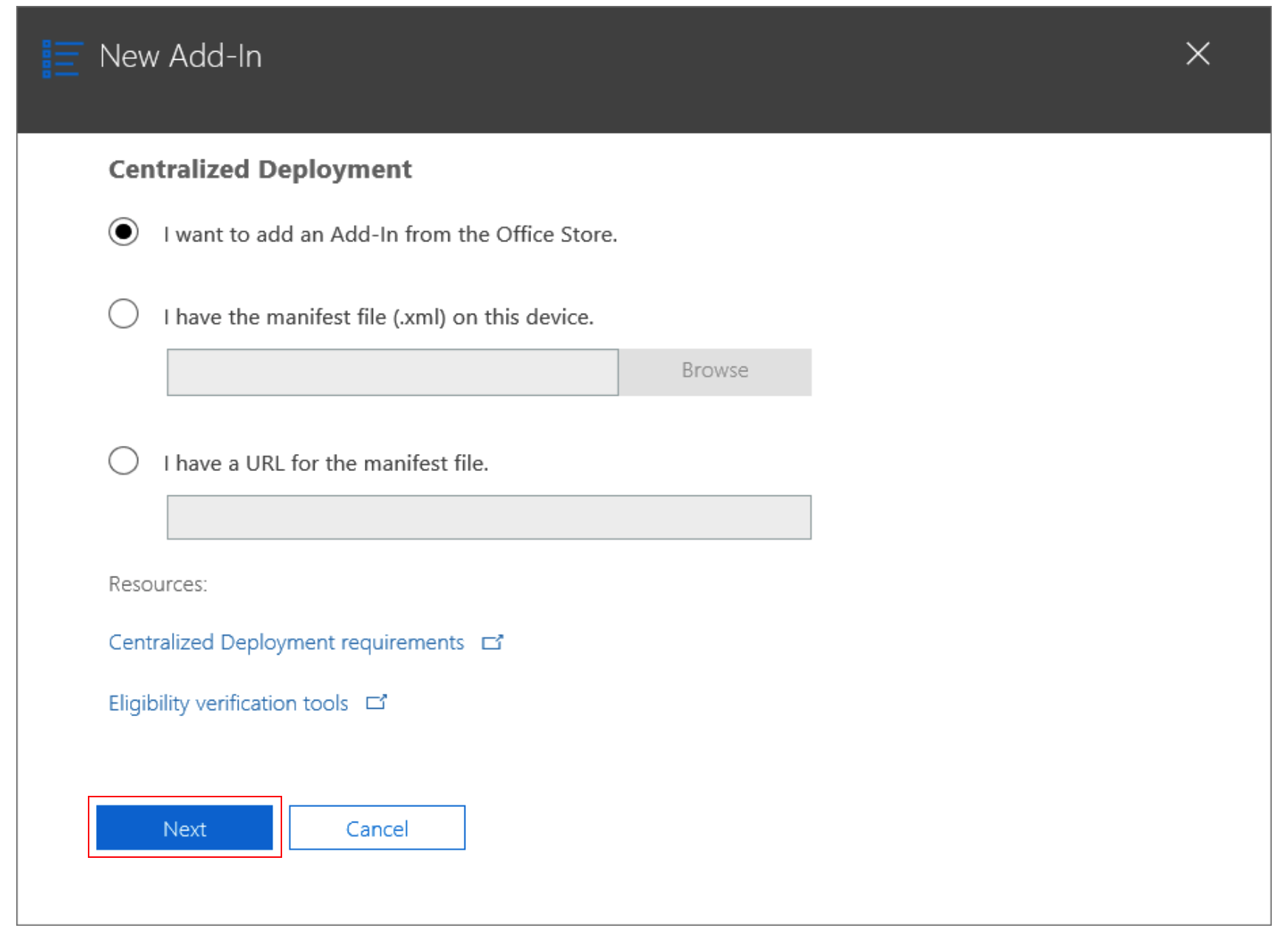
Task: Select the URL for manifest file radio button
Action: 123,461
